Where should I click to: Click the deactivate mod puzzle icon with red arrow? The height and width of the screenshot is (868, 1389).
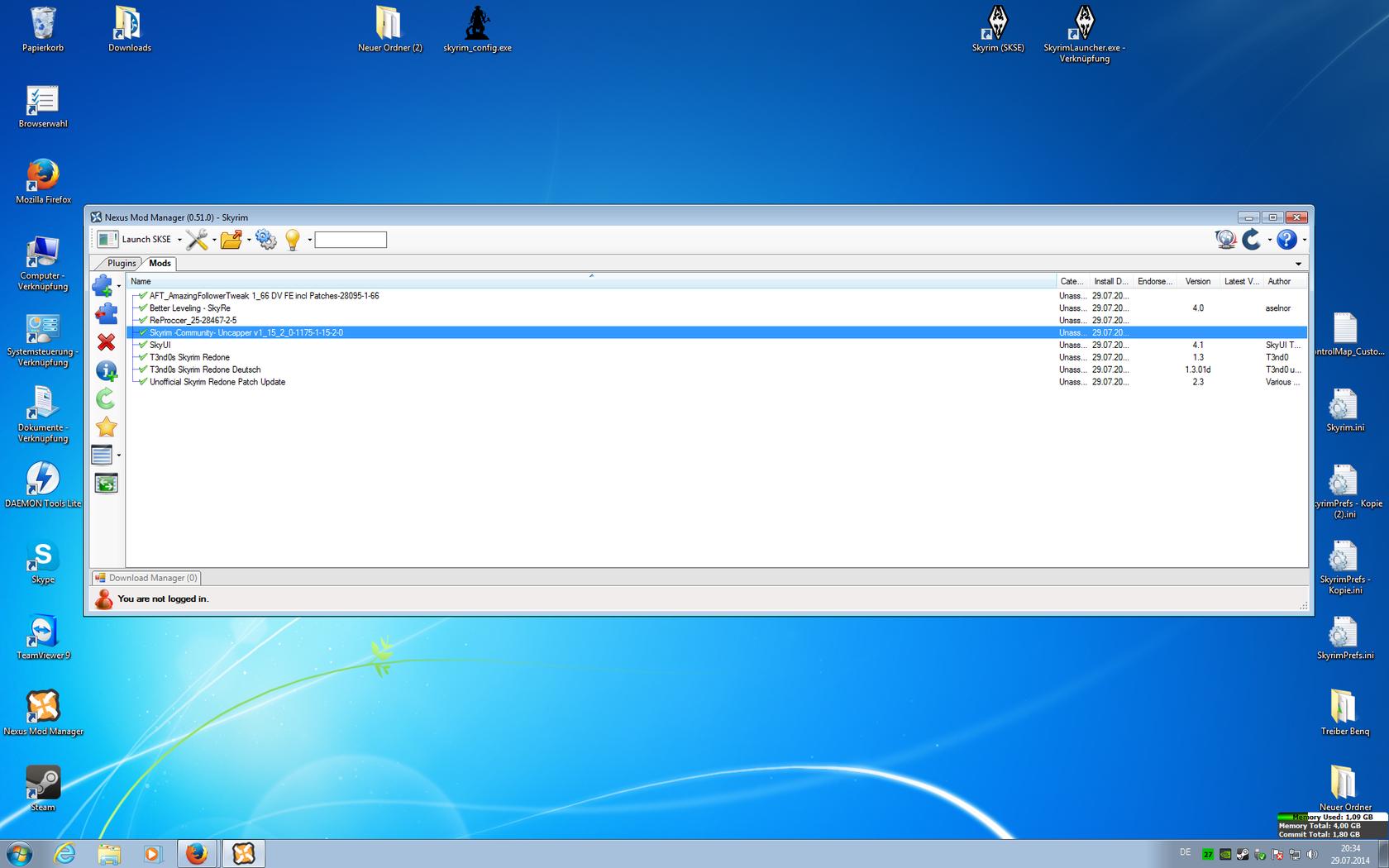coord(106,314)
